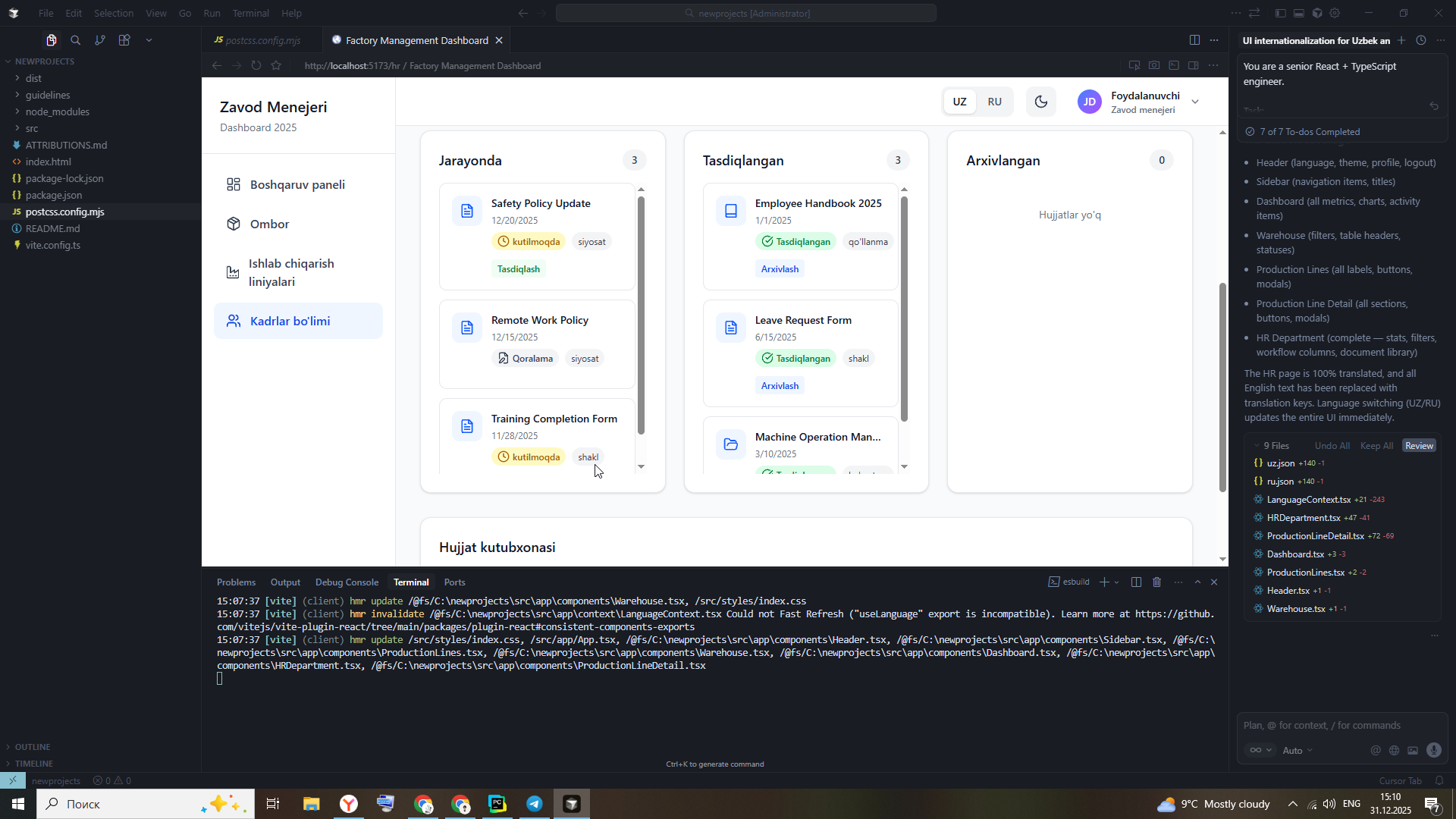Reload the browser preview page
The height and width of the screenshot is (819, 1456).
tap(256, 66)
